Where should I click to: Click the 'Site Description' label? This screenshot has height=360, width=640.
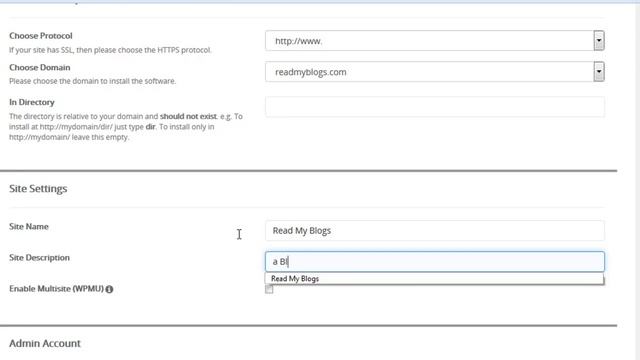[39, 258]
